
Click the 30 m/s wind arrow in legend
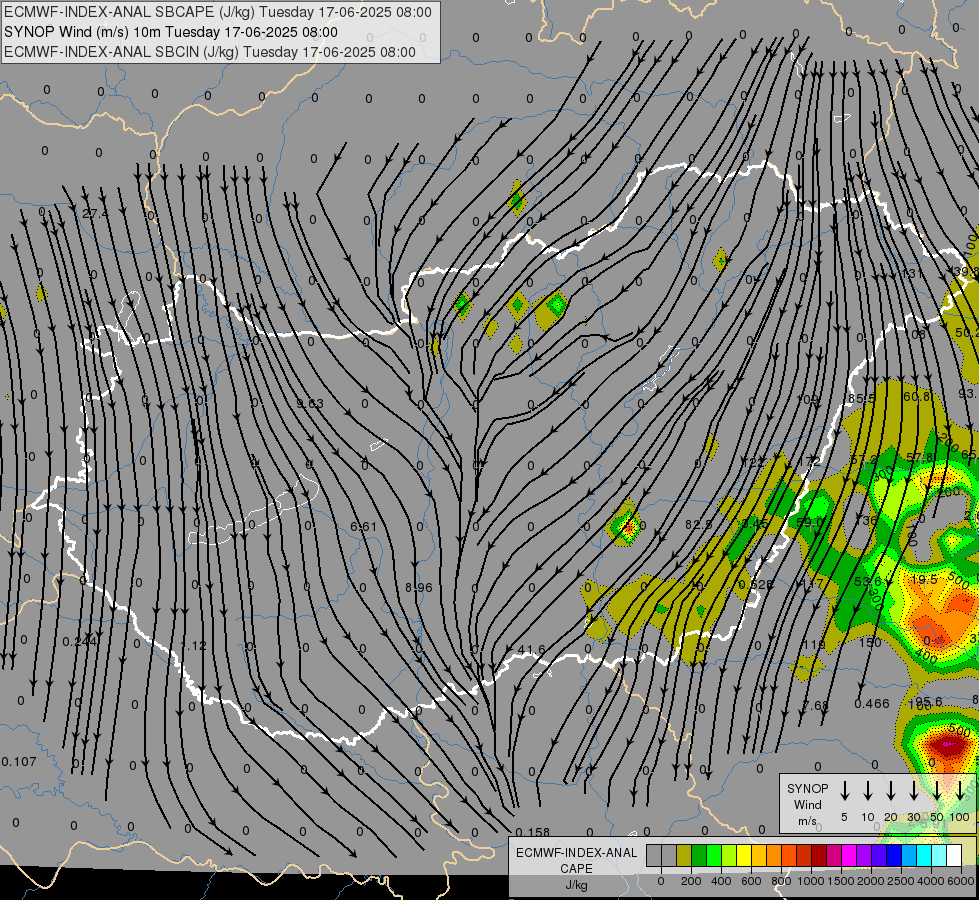pyautogui.click(x=913, y=790)
